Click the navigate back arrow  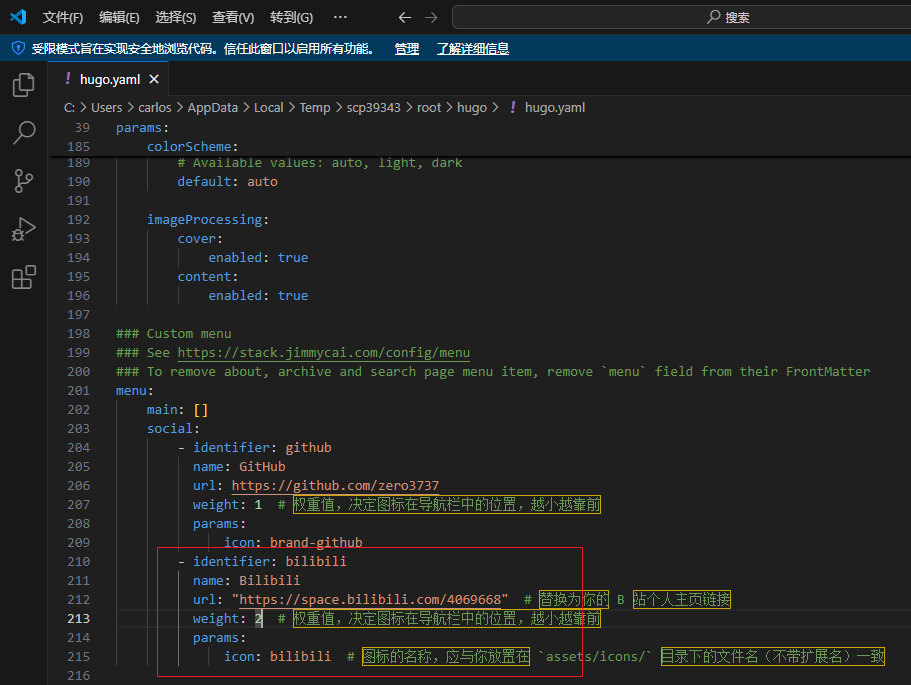pyautogui.click(x=404, y=17)
